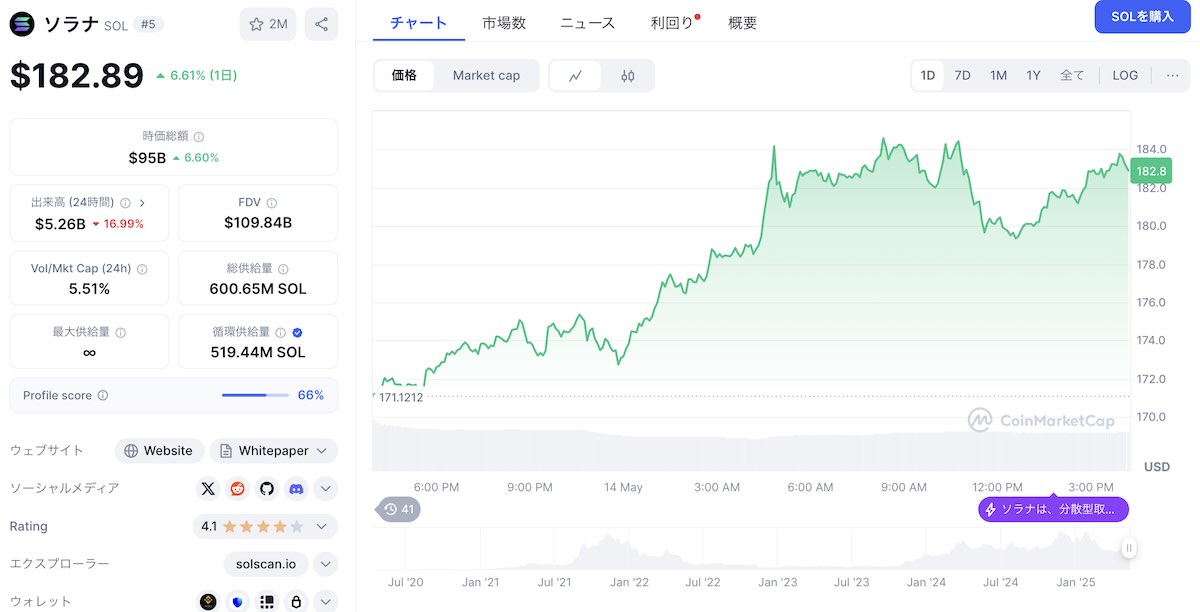Toggle LOG scale on chart

(1125, 76)
